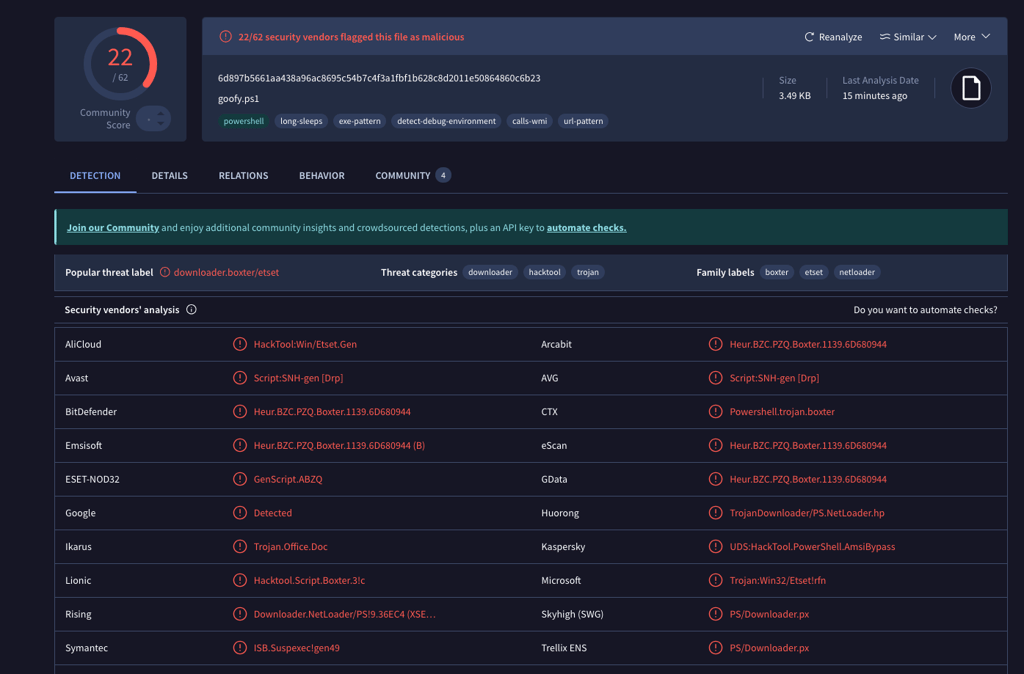Select the powershell tag
Screen dimensions: 1024x674
pyautogui.click(x=244, y=121)
